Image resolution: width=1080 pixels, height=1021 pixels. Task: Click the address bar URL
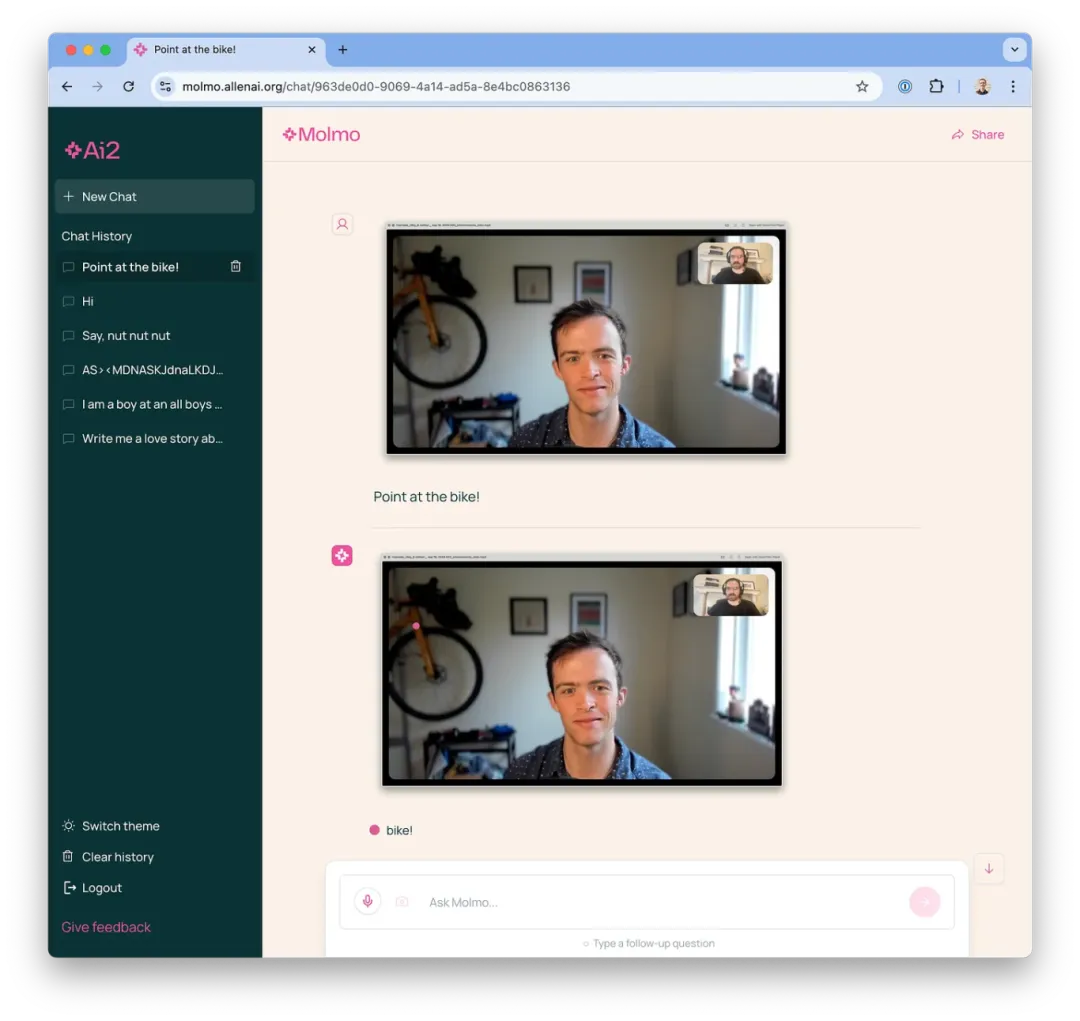tap(376, 87)
